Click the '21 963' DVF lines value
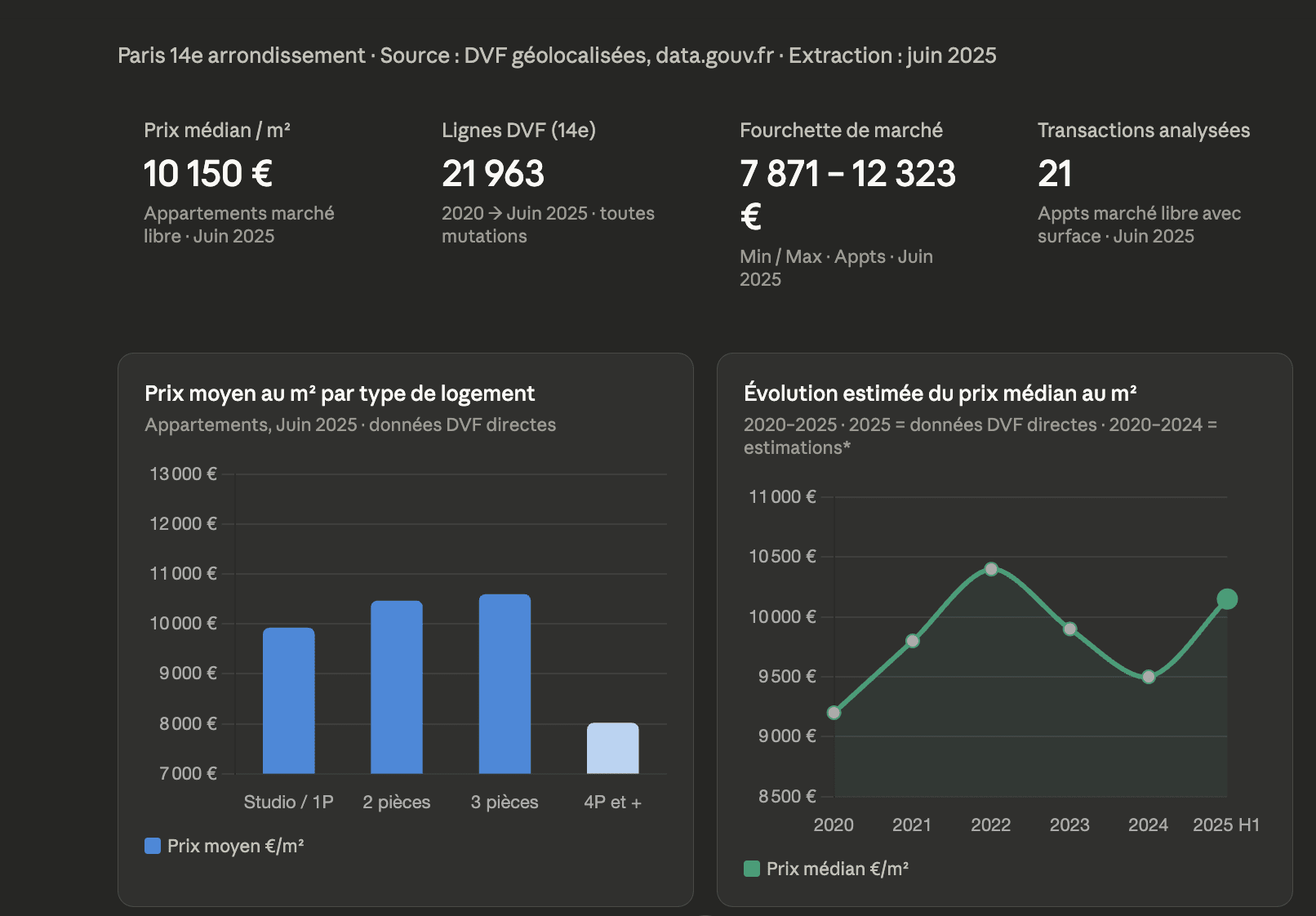 [493, 173]
